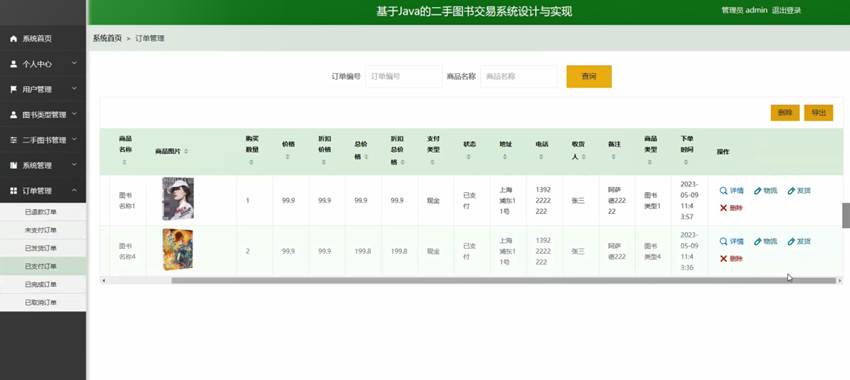Click the 阿萨德22222 备注 cell

pos(617,201)
